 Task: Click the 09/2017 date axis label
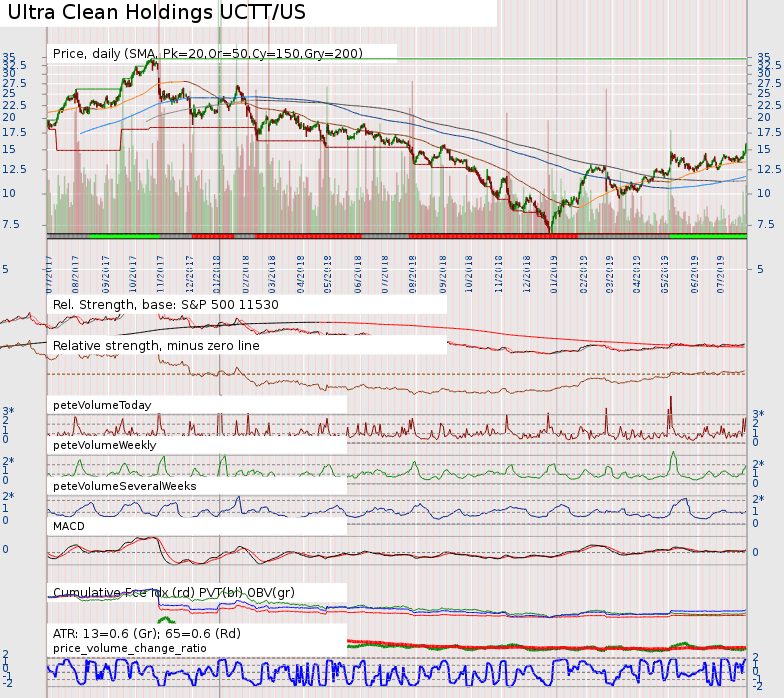[106, 274]
